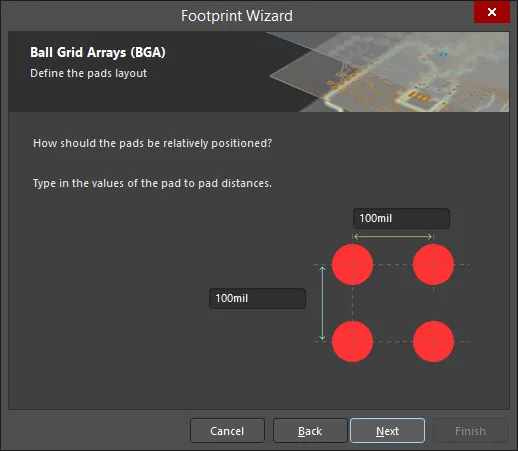Click the Footprint Wizard title bar

pyautogui.click(x=237, y=16)
